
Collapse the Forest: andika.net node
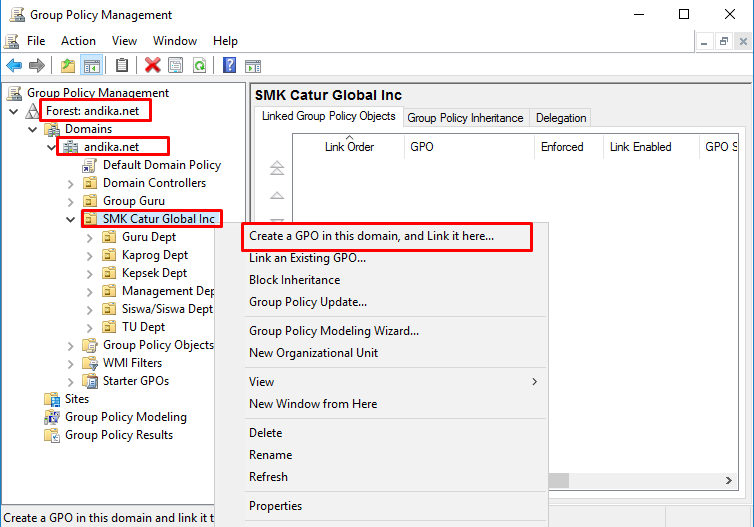point(13,112)
